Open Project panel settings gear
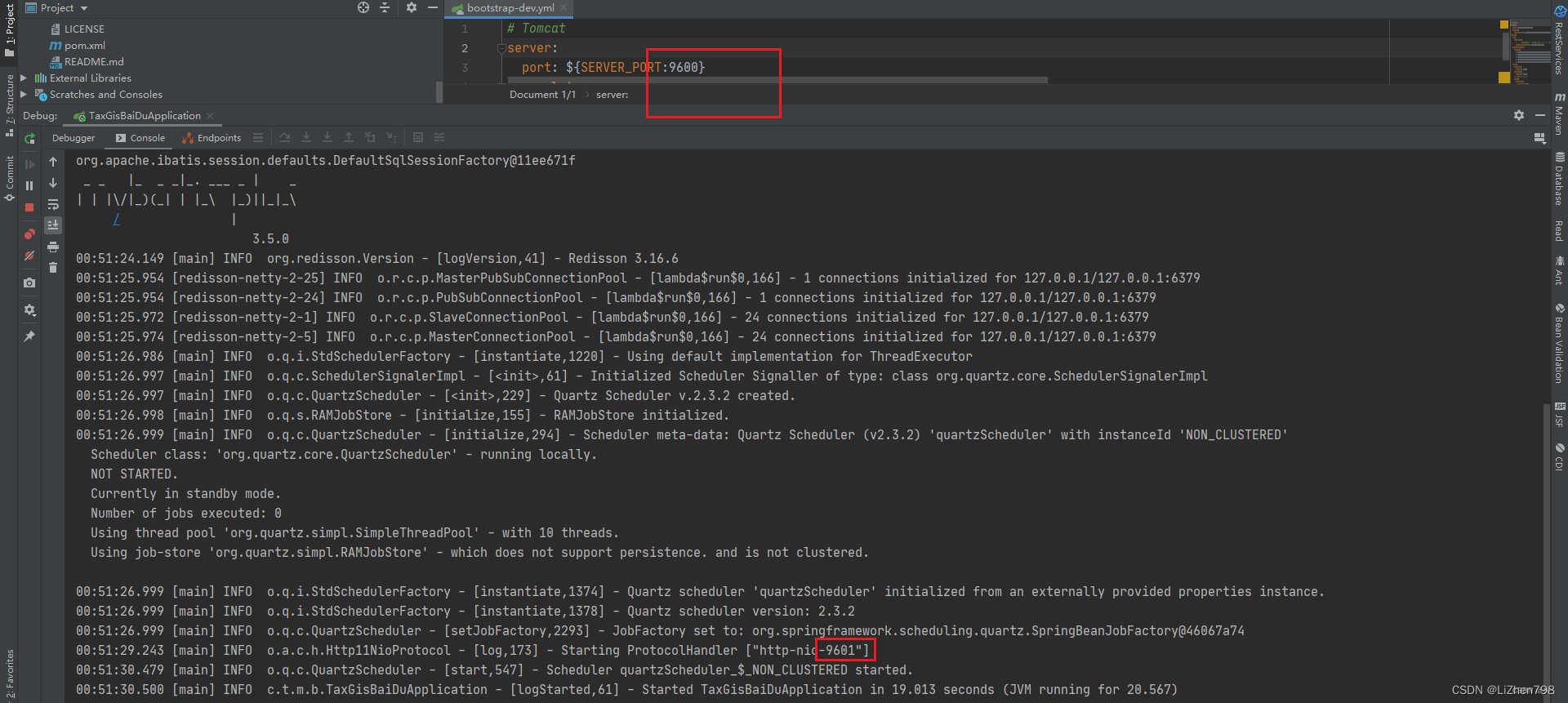Image resolution: width=1568 pixels, height=703 pixels. tap(412, 8)
